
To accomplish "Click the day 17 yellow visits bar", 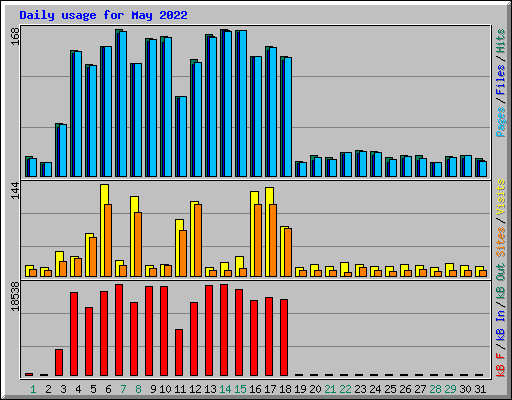I will tap(269, 232).
